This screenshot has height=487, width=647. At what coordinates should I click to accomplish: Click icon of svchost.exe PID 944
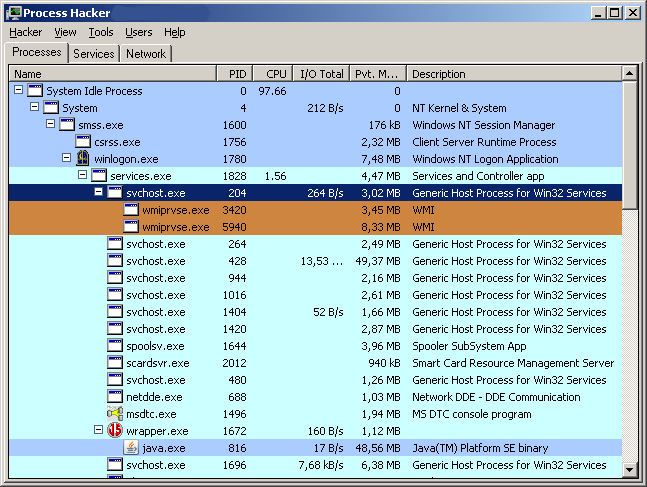(115, 277)
